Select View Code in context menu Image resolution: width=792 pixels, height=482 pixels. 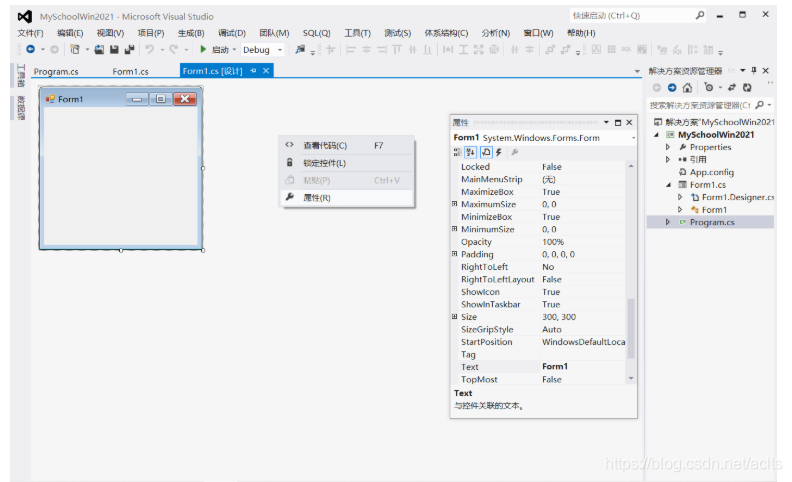point(347,146)
